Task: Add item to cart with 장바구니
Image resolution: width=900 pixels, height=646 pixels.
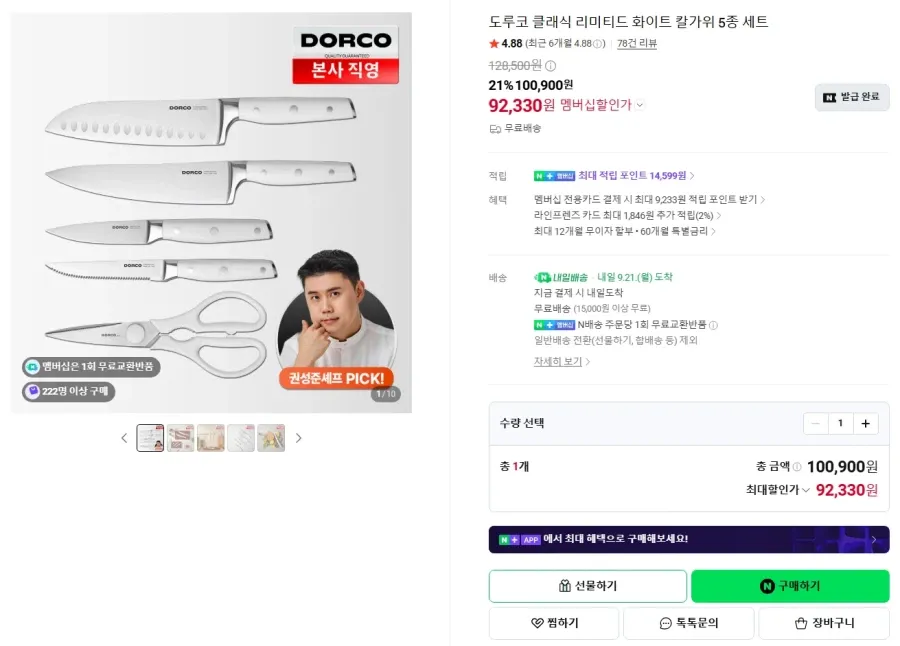Action: coord(824,623)
